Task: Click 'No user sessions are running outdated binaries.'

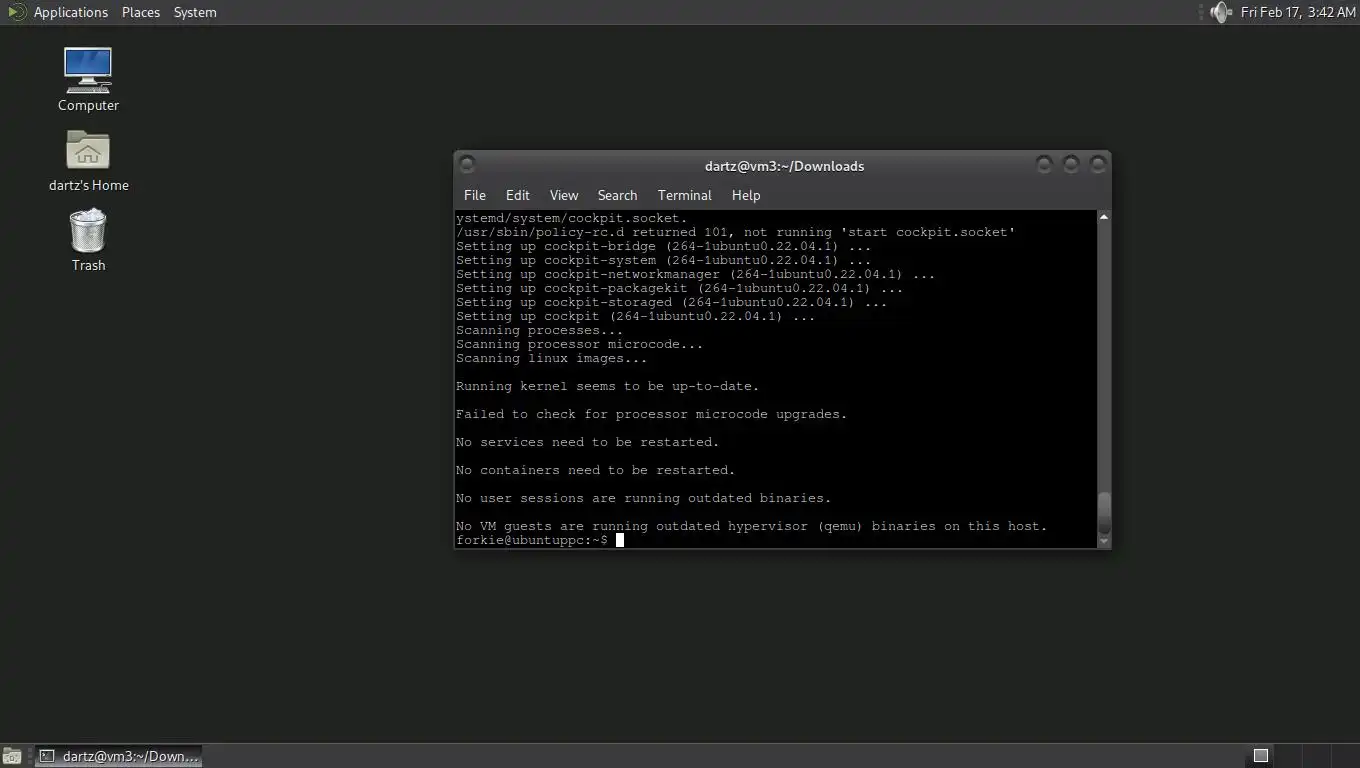Action: click(x=643, y=498)
